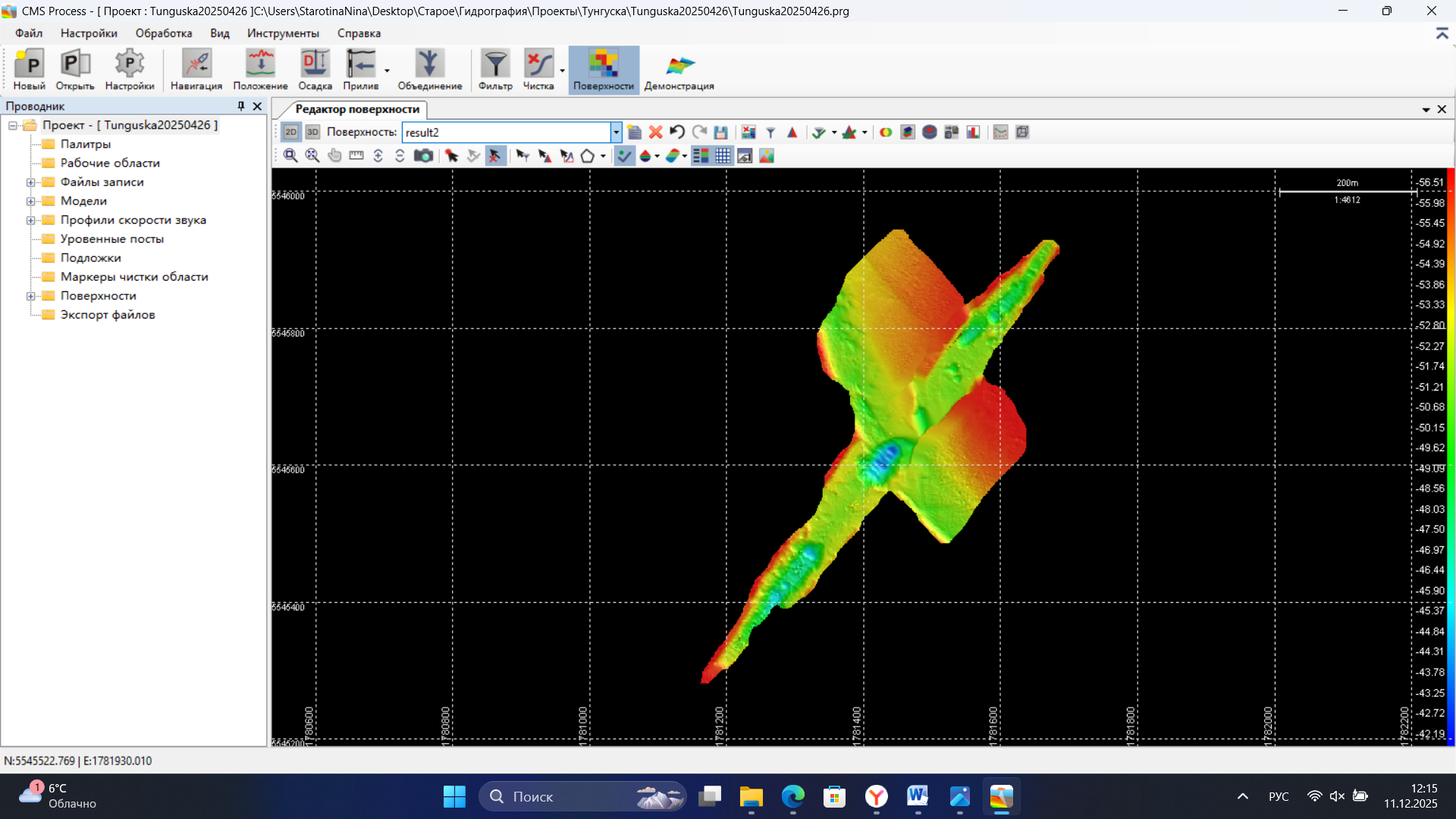This screenshot has height=819, width=1456.
Task: Open the Обработка menu
Action: (x=164, y=33)
